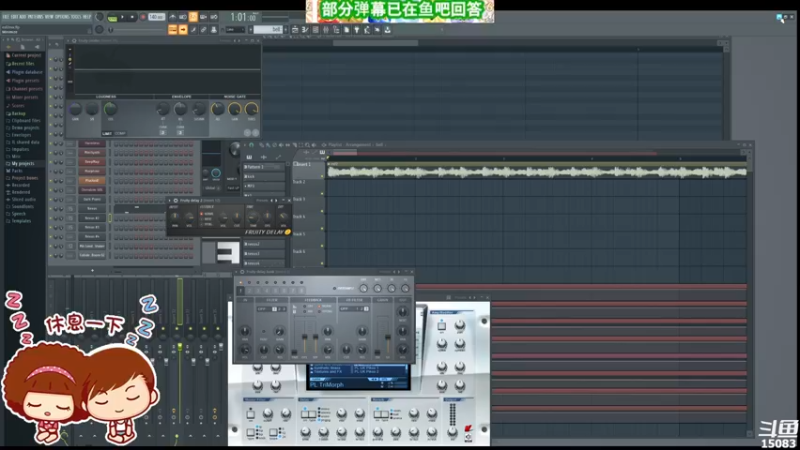The image size is (800, 450).
Task: Open the Fruity delay bank plugin options gear icon
Action: [x=242, y=272]
